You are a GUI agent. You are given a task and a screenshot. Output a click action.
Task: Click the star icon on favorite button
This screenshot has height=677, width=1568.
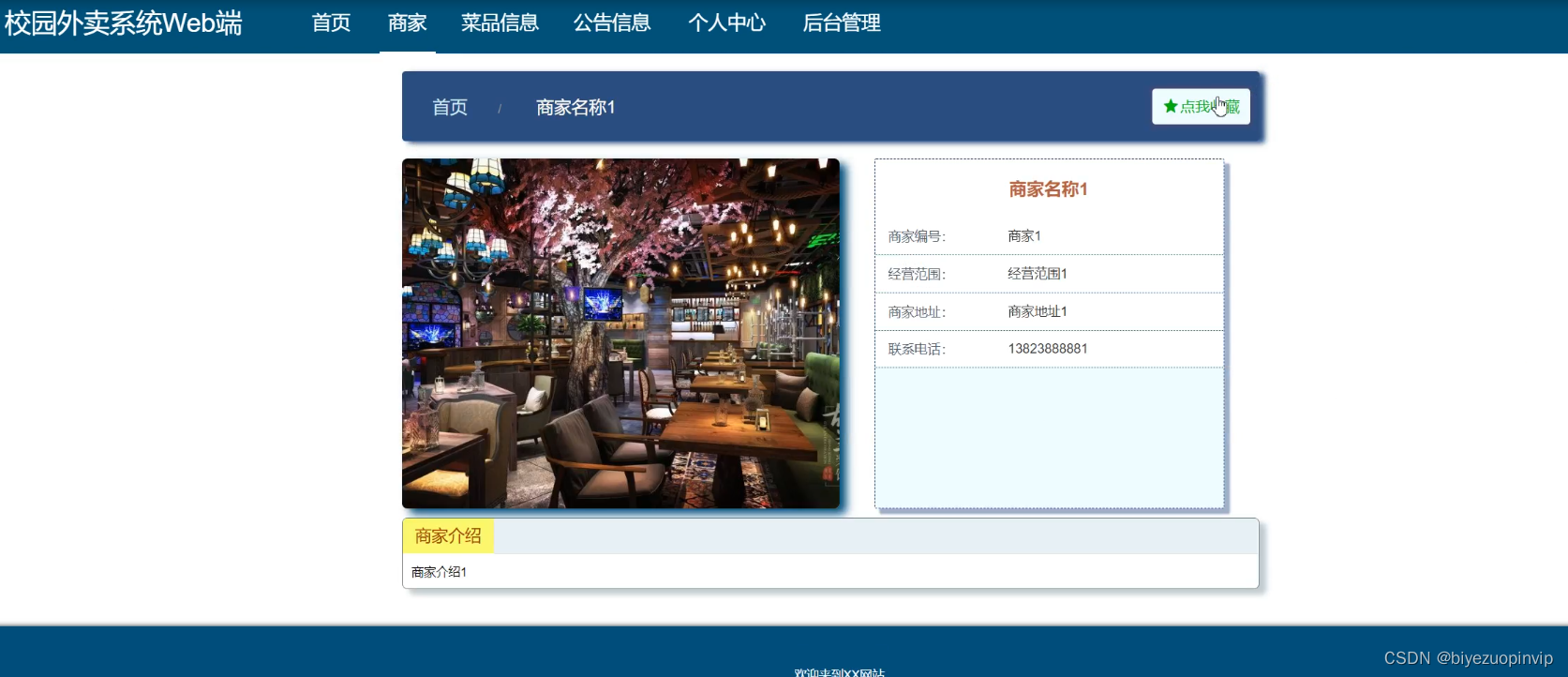1171,106
